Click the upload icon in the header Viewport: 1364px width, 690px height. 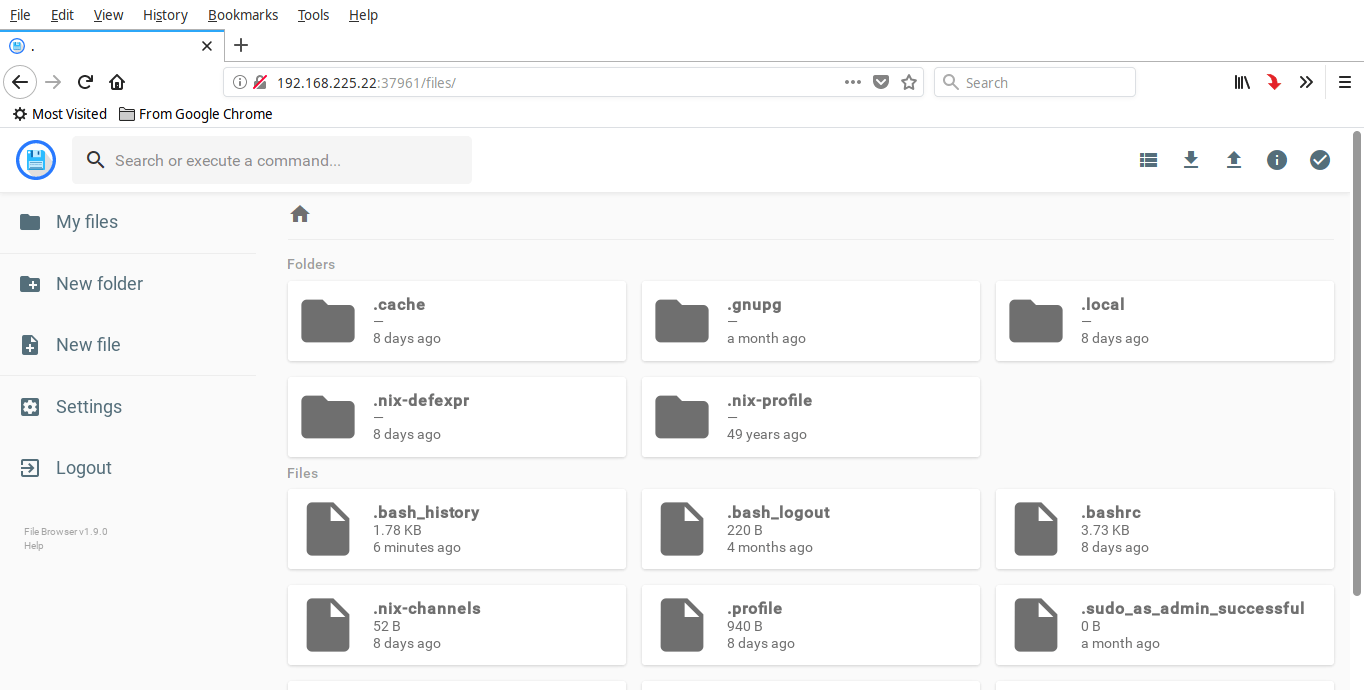[1234, 160]
